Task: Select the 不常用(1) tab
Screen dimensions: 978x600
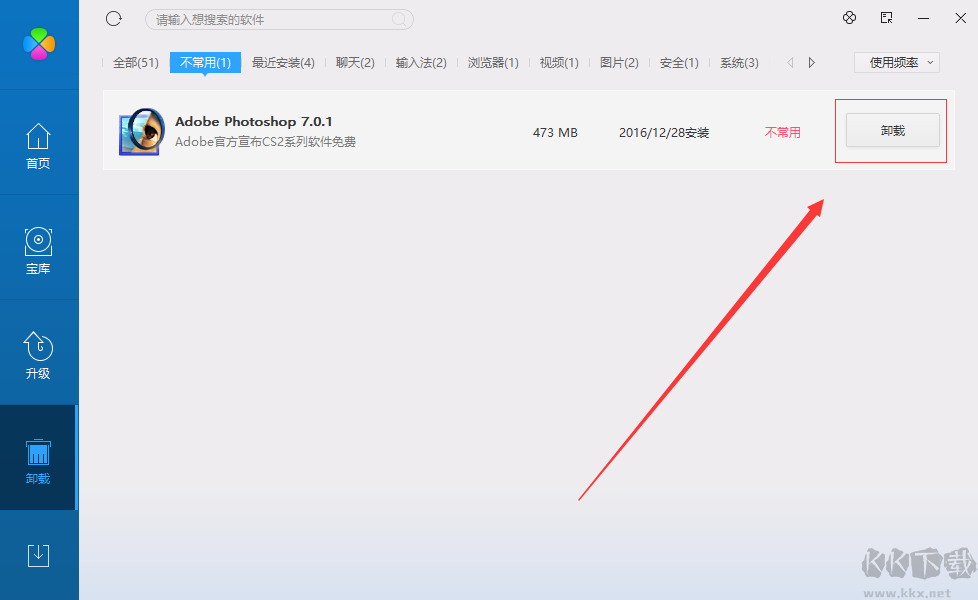Action: (205, 62)
